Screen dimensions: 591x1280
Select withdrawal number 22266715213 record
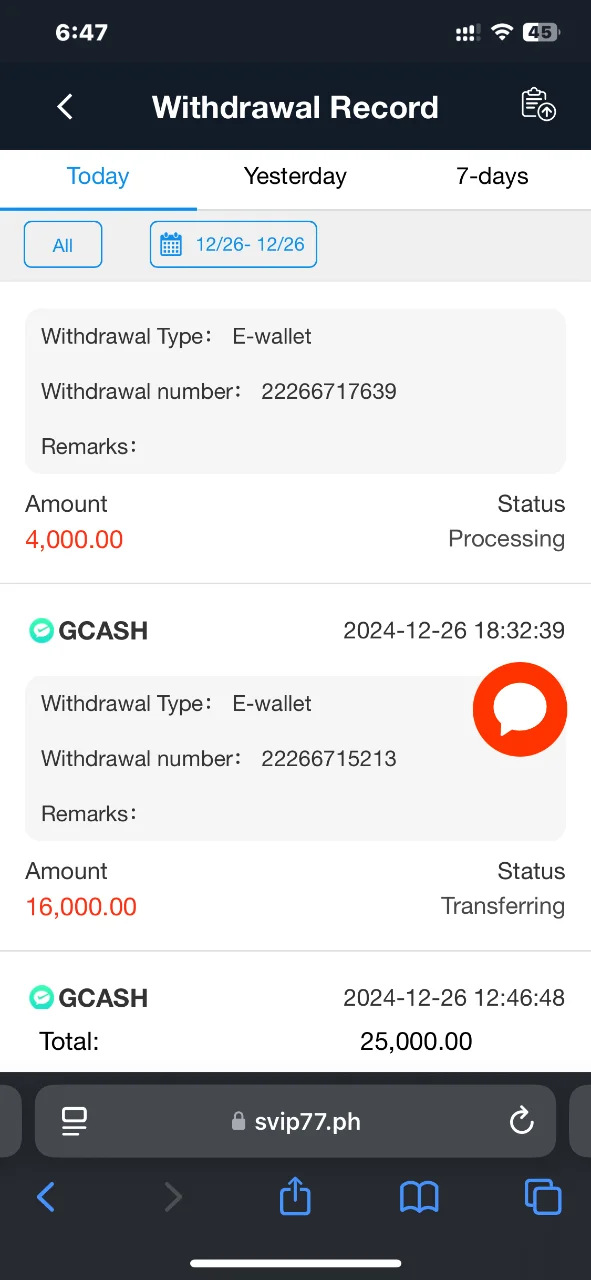[295, 758]
